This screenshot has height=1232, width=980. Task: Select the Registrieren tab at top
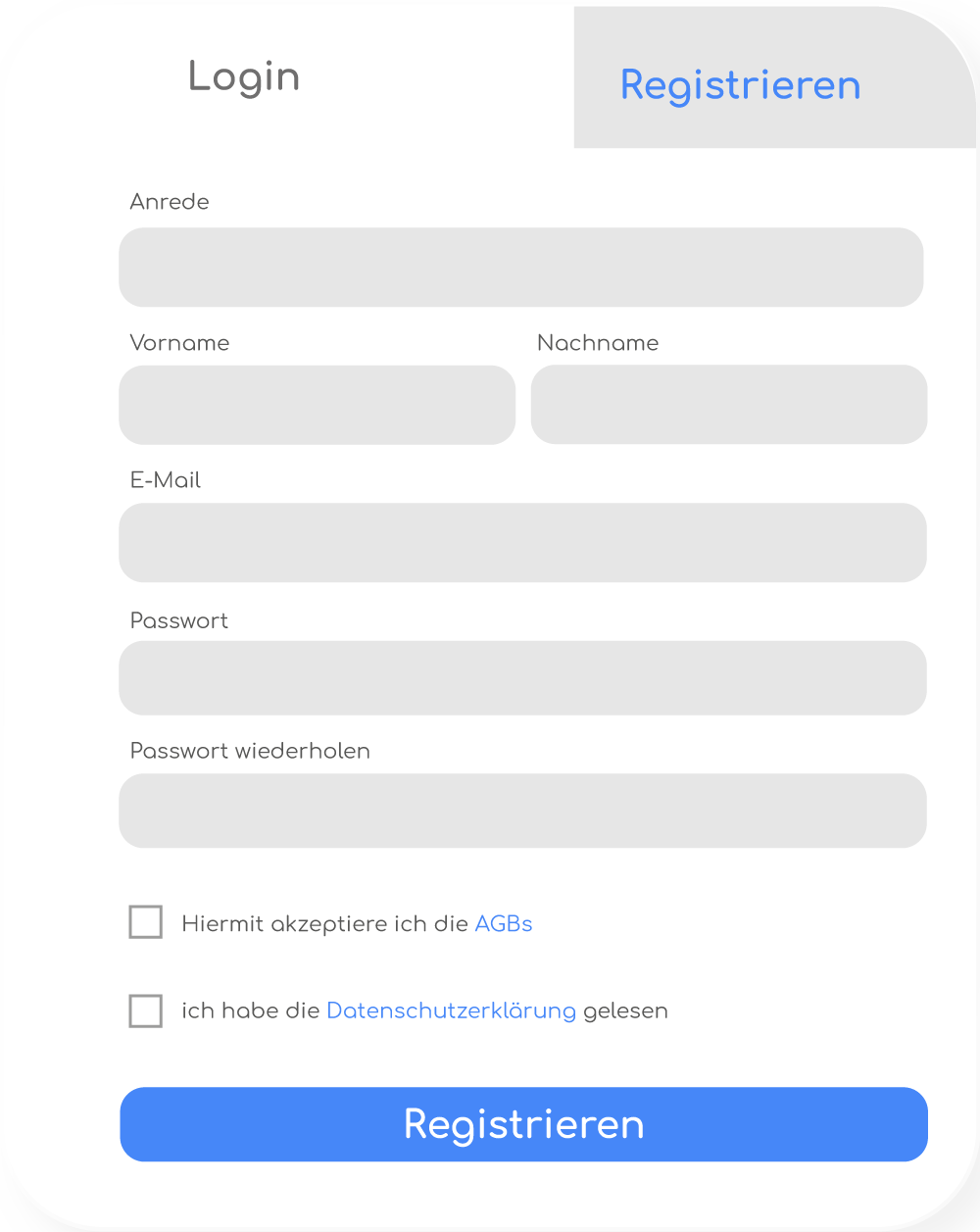coord(740,85)
